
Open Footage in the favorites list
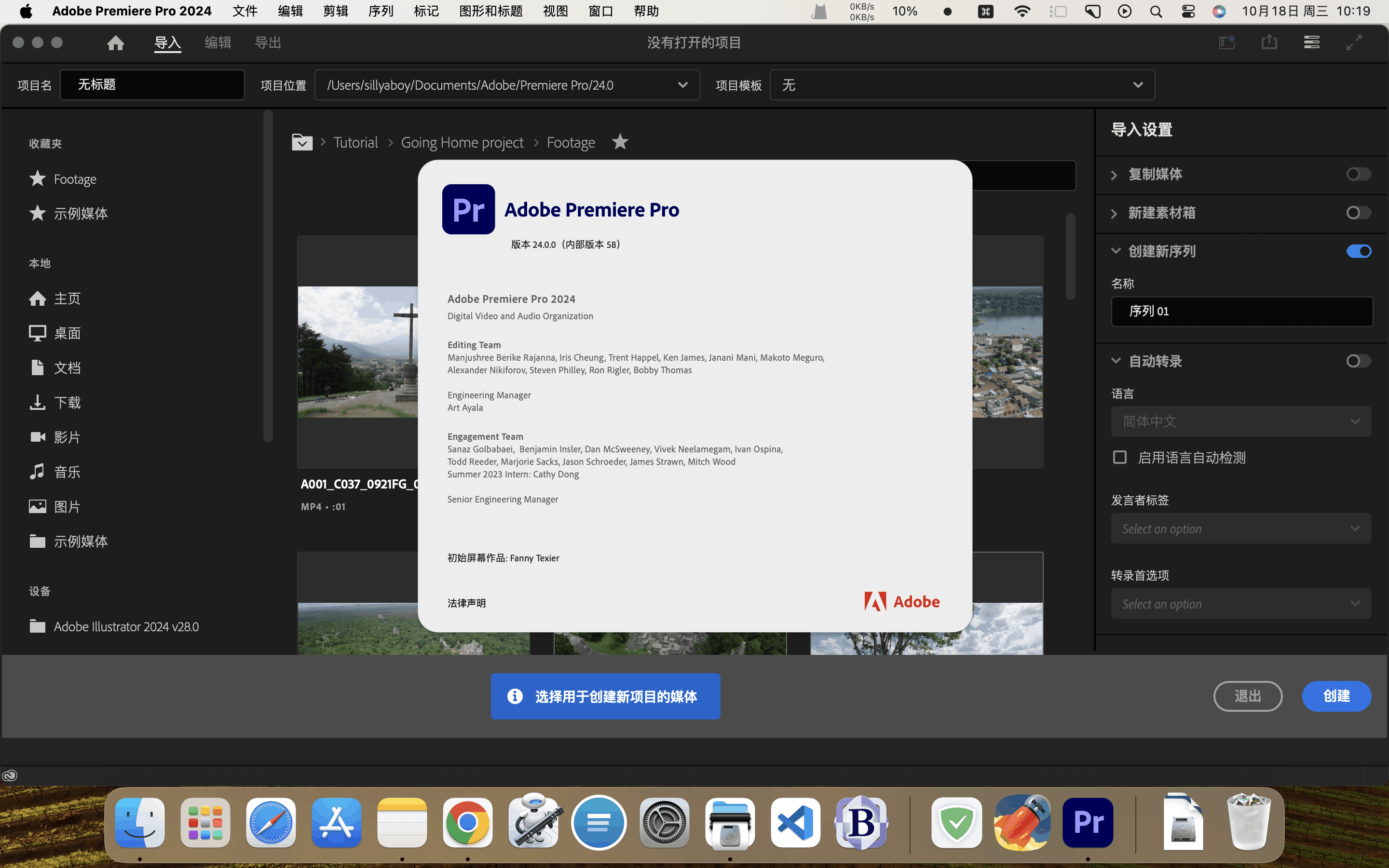tap(63, 178)
